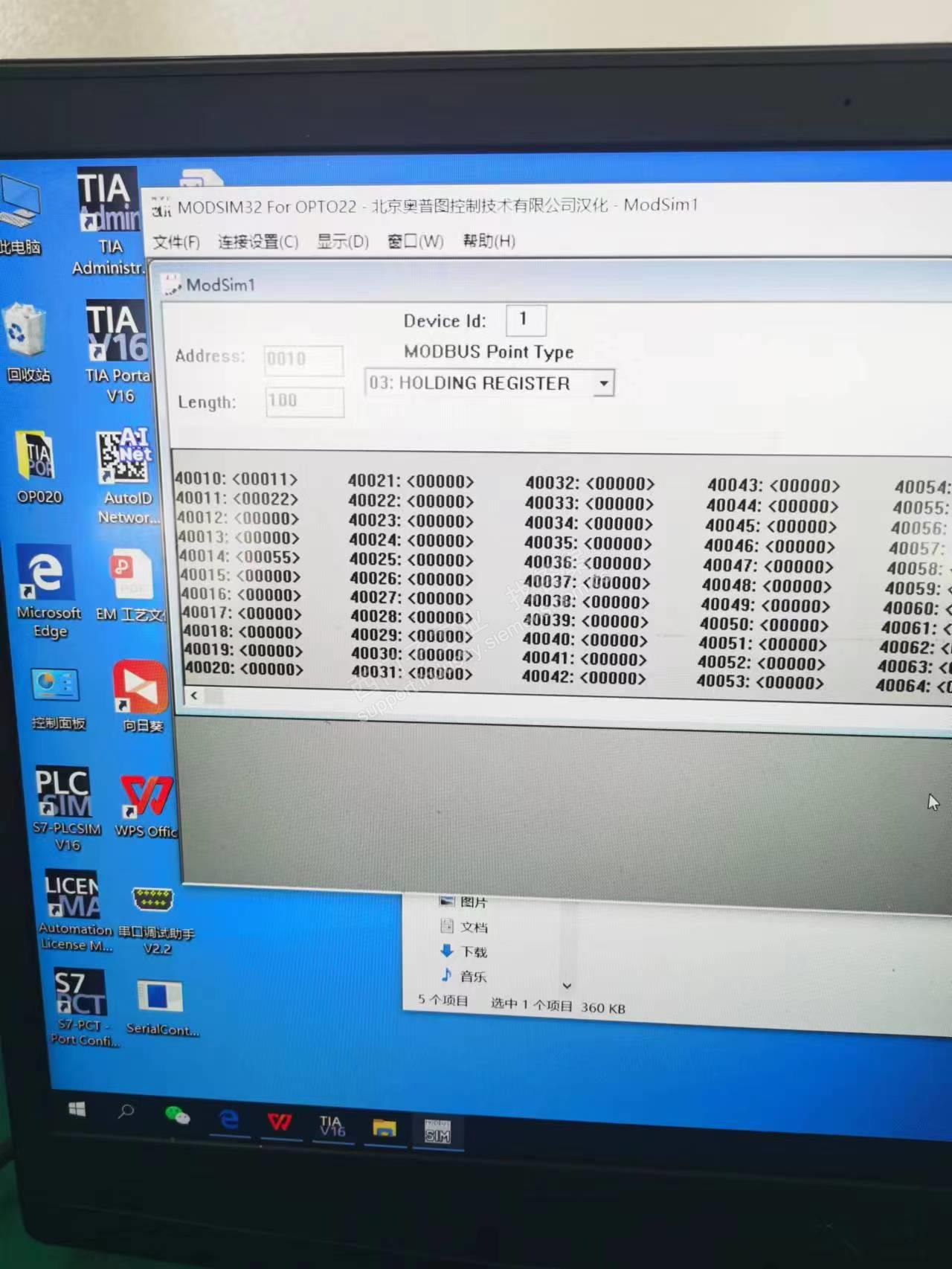952x1269 pixels.
Task: Select register 40012 entry
Action: (238, 518)
